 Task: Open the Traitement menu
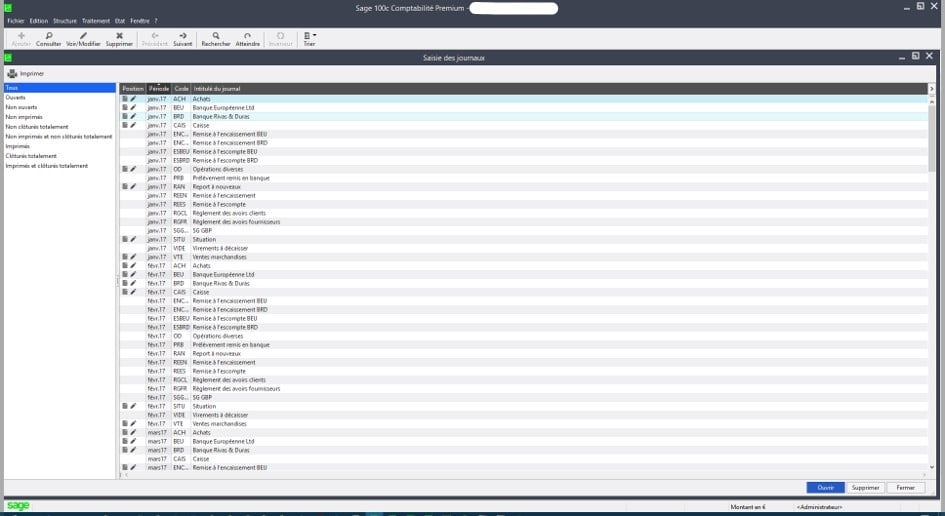point(96,21)
